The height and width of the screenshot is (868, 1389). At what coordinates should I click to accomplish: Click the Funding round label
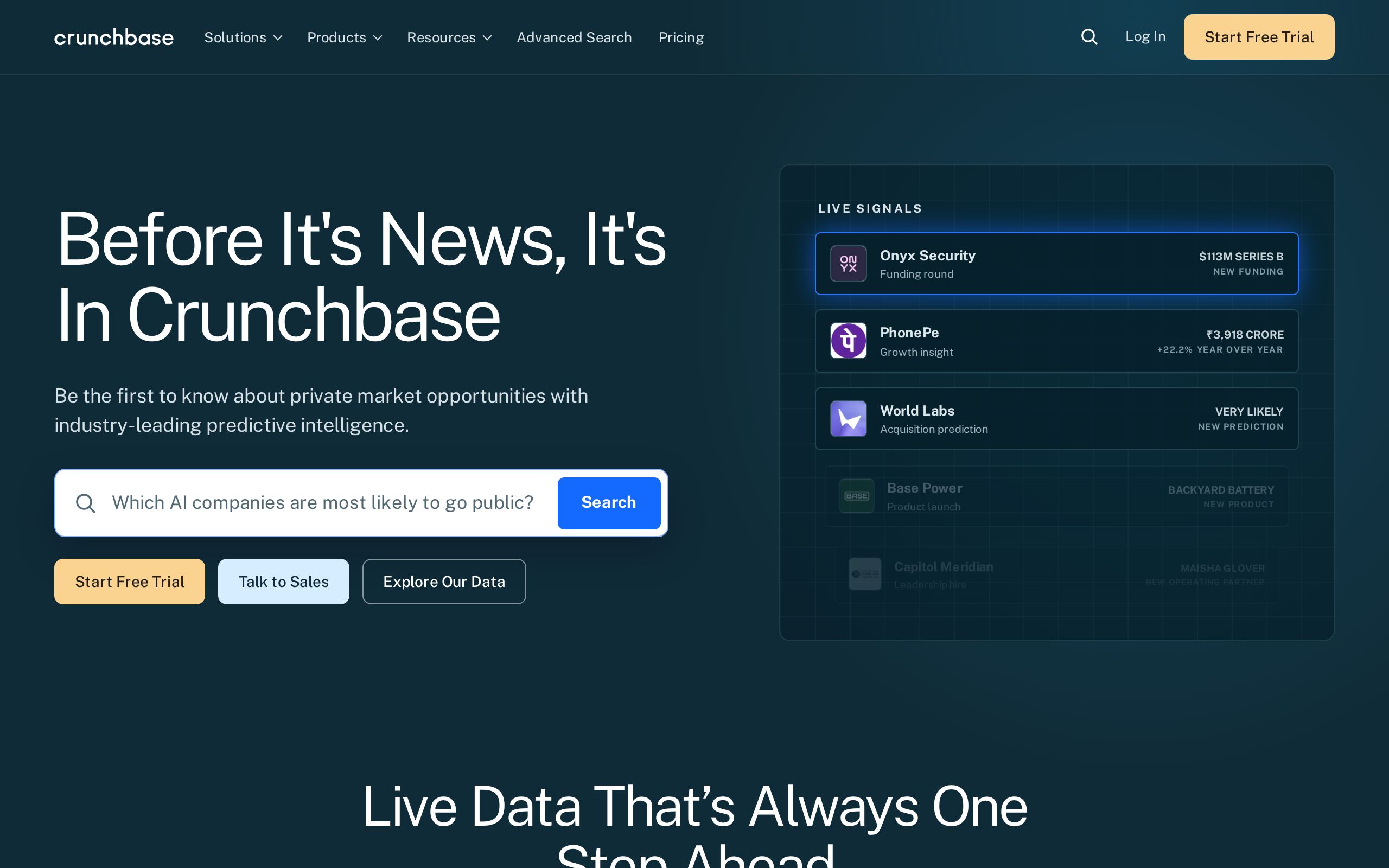click(x=916, y=275)
